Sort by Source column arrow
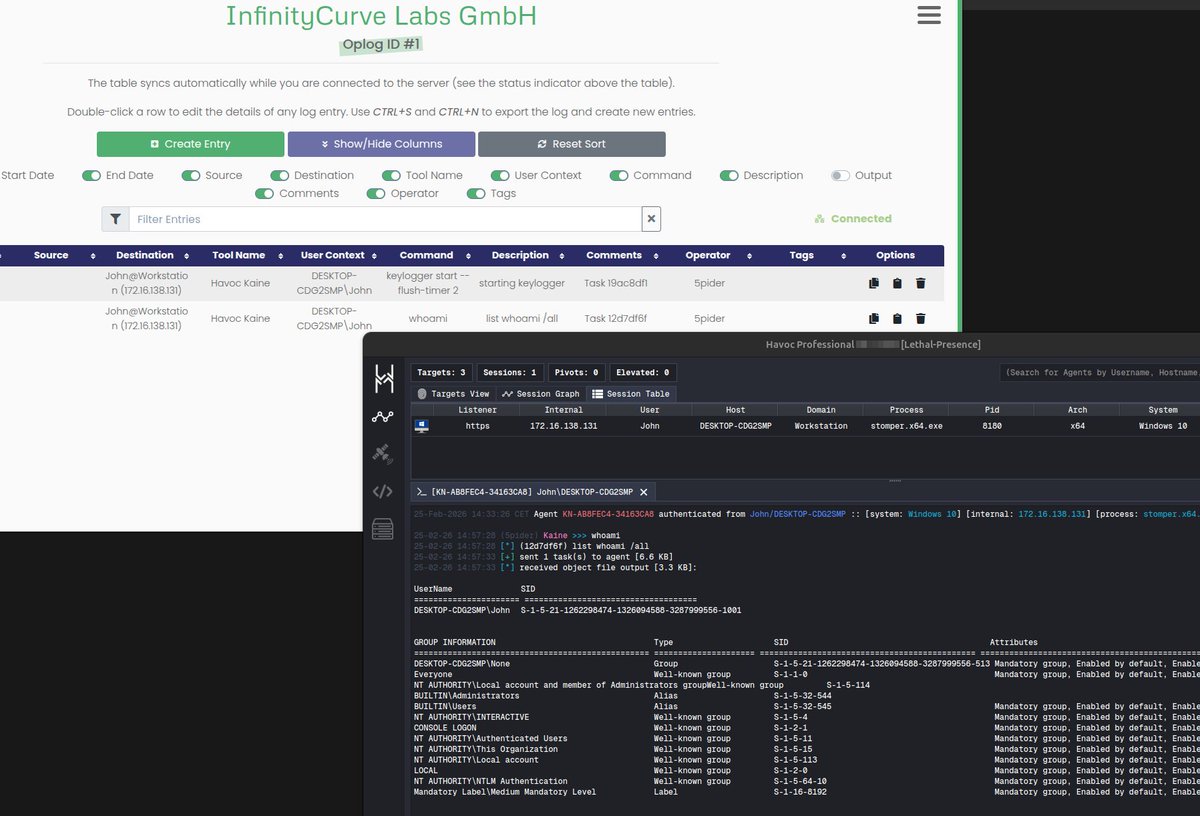1200x816 pixels. pyautogui.click(x=92, y=256)
